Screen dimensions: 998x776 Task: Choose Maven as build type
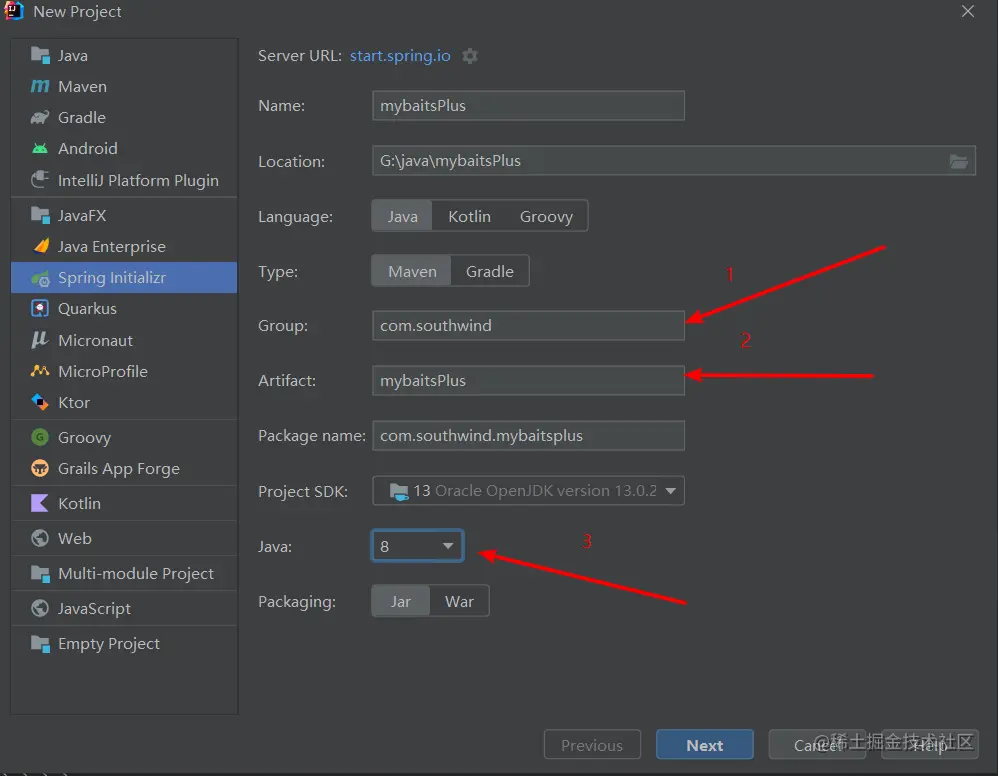coord(412,271)
